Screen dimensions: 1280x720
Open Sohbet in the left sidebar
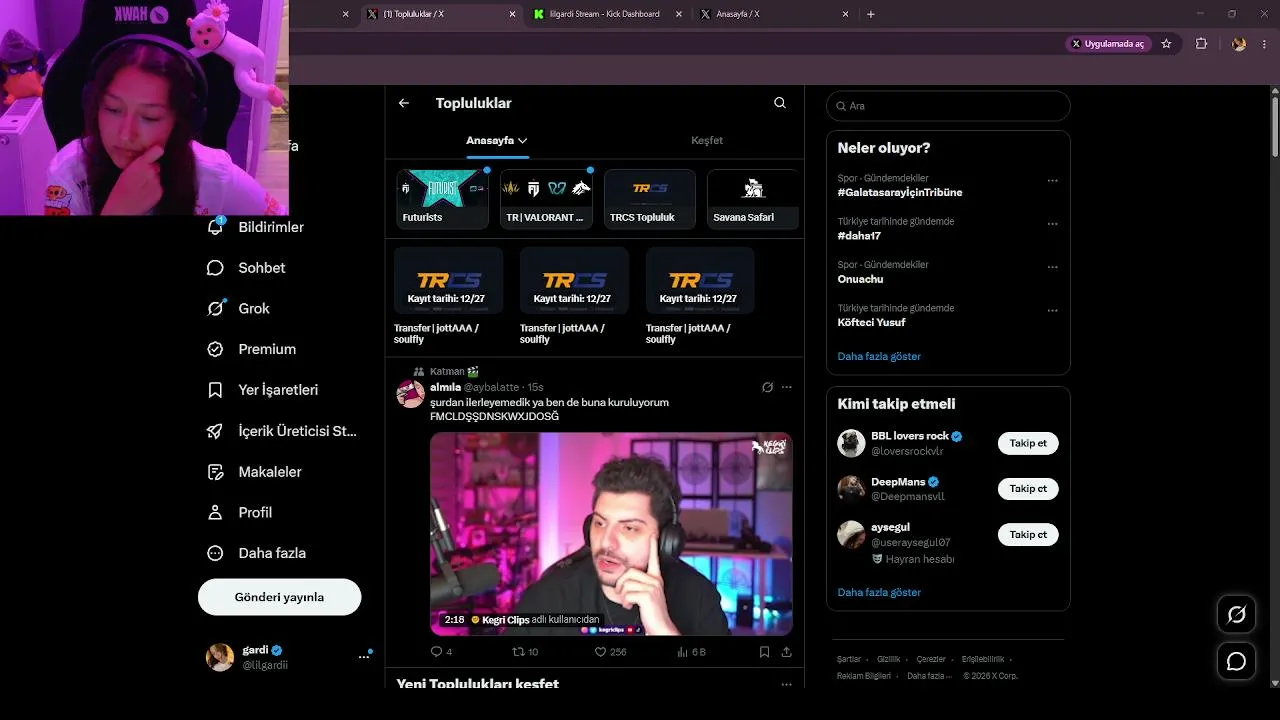click(x=246, y=268)
